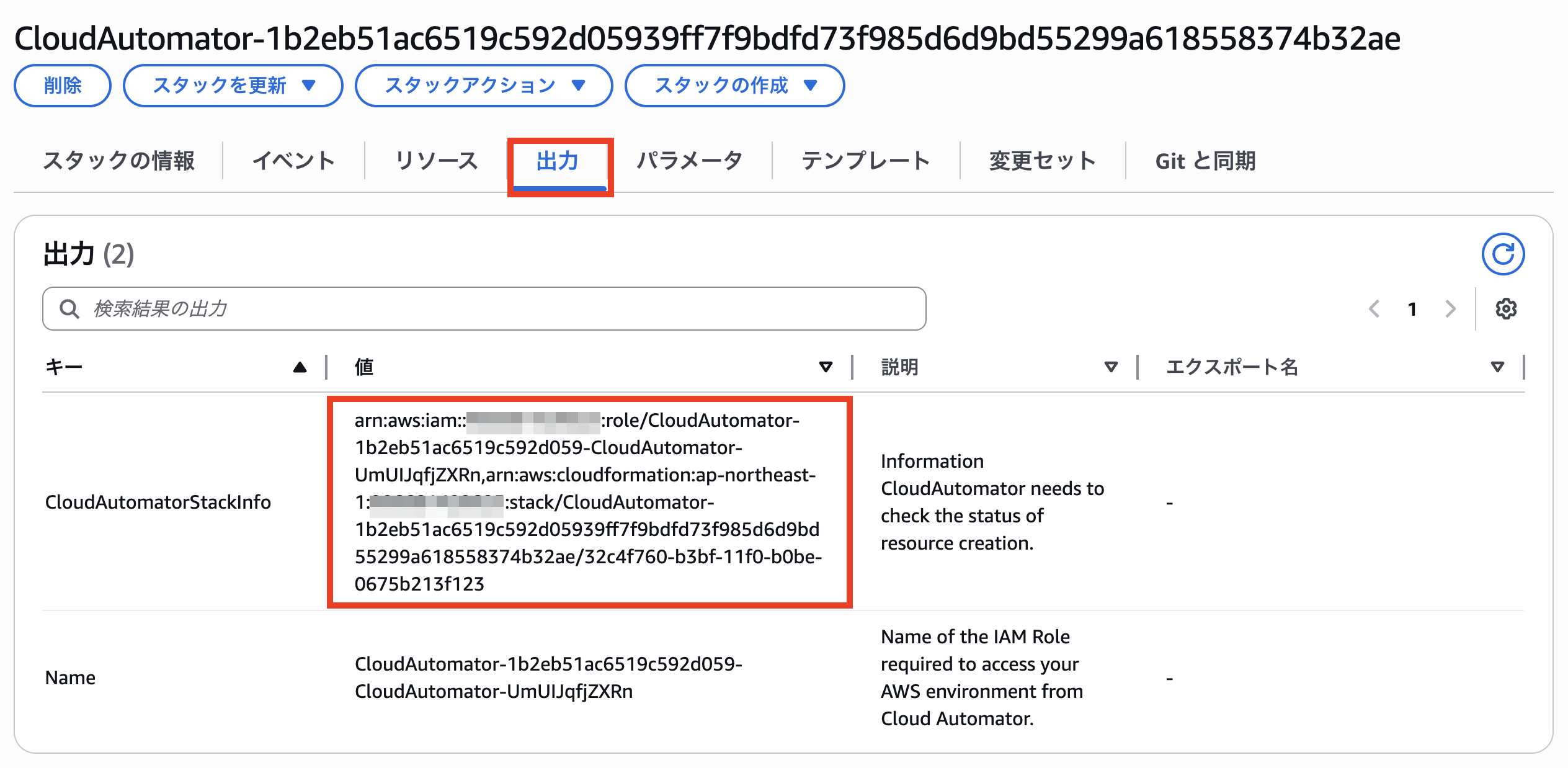
Task: Focus the 検索結果の出力 search field
Action: pos(484,308)
